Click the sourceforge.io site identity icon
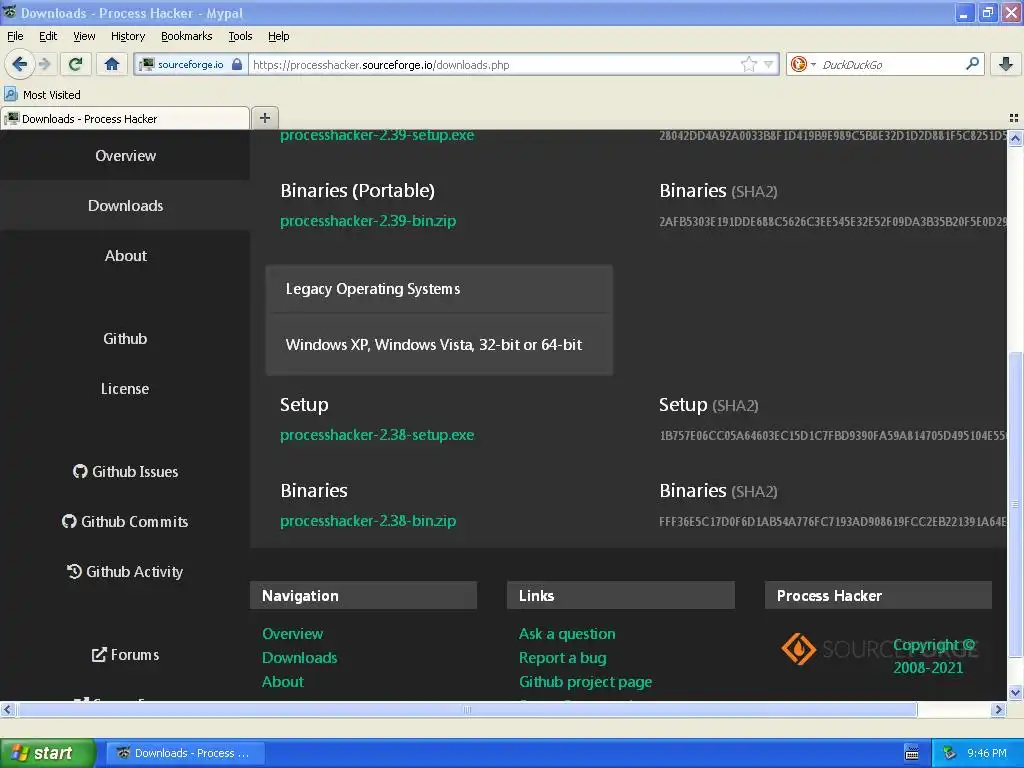The image size is (1024, 768). (x=148, y=64)
